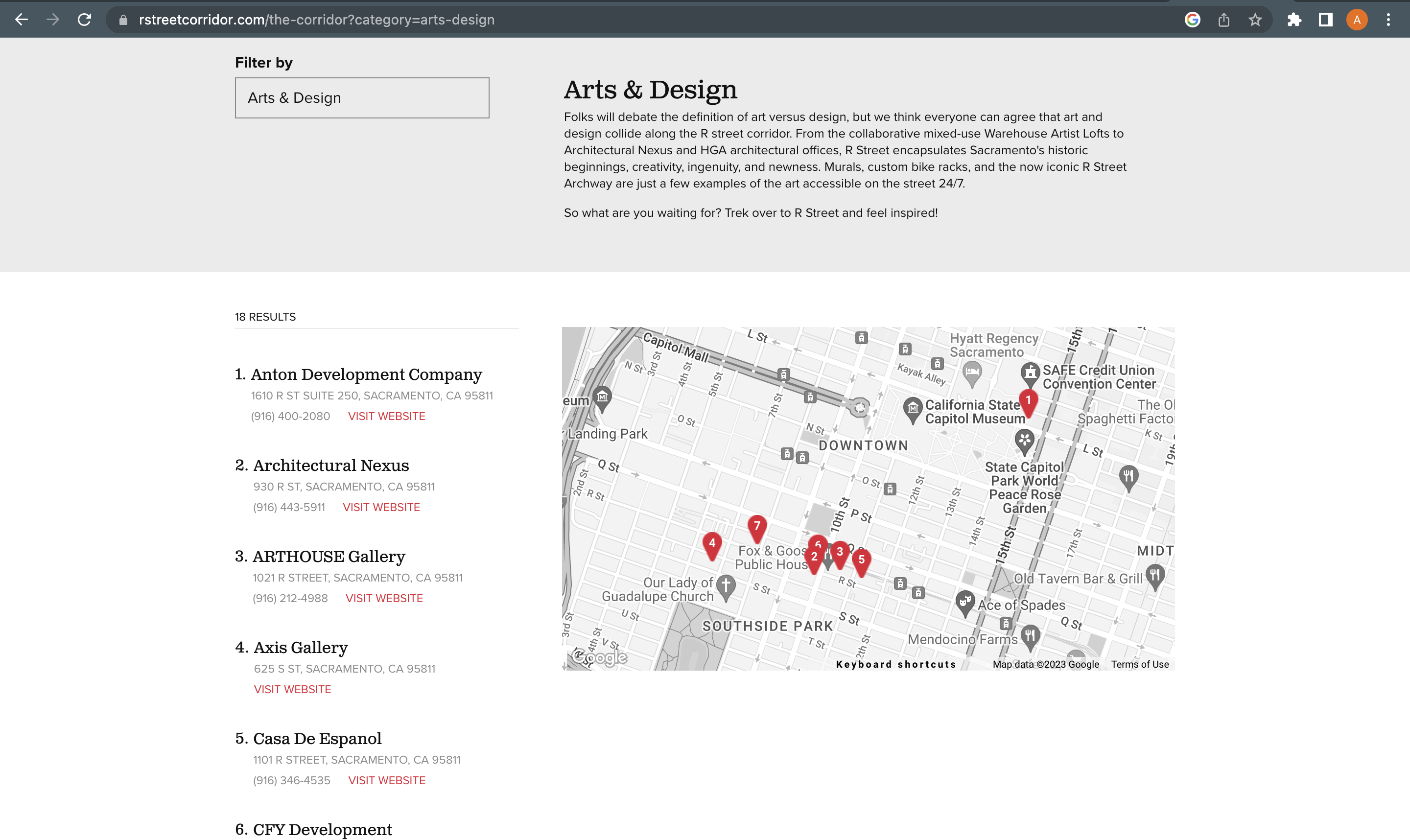Visit website for Anton Development Company
The height and width of the screenshot is (840, 1410).
coord(387,416)
